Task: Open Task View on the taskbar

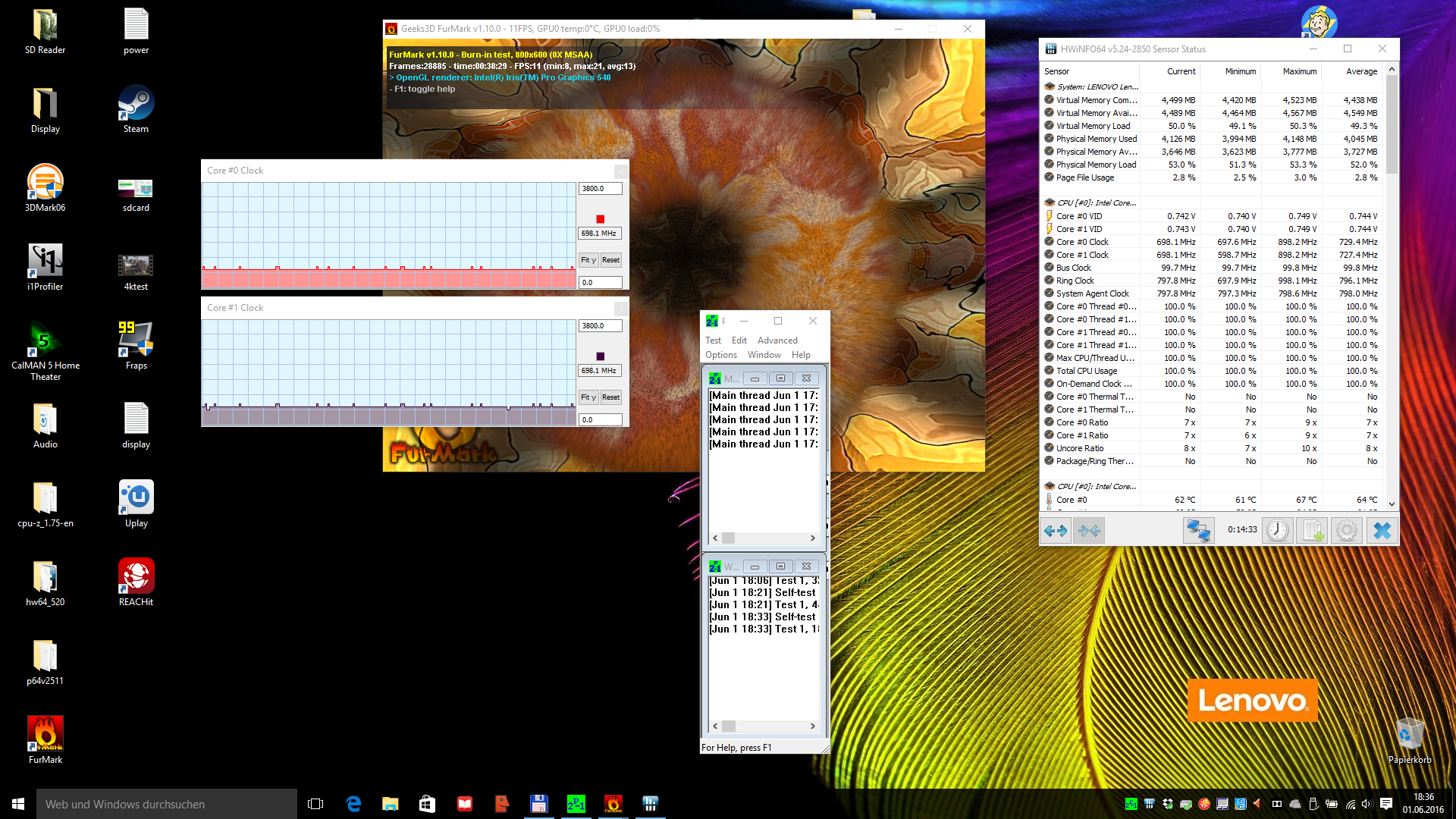Action: click(x=315, y=804)
